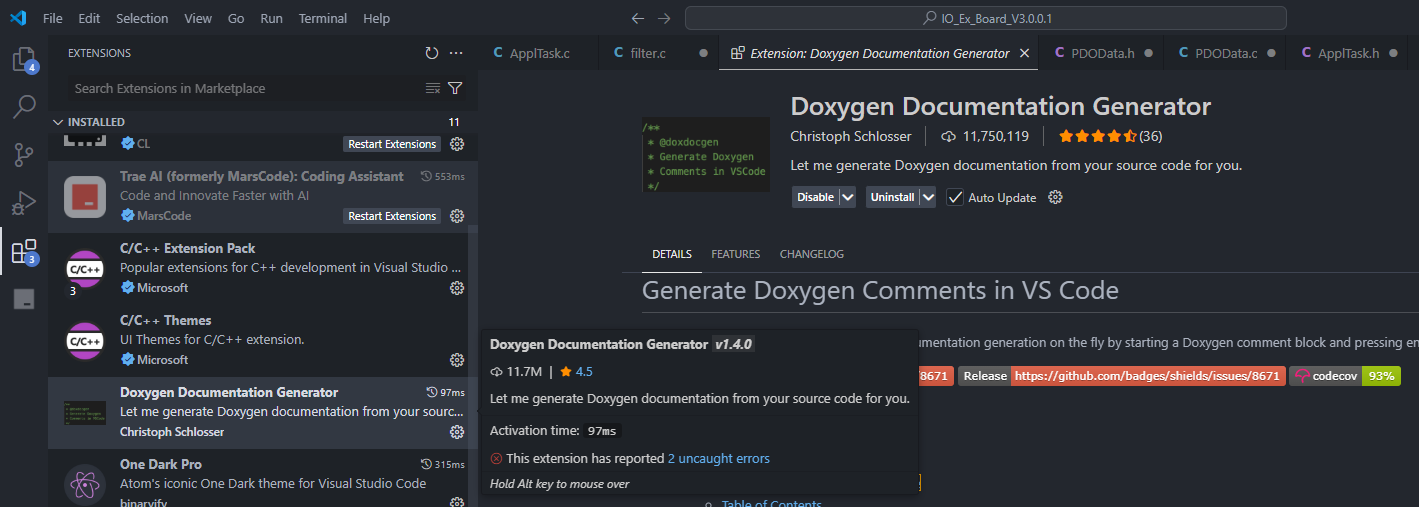Image resolution: width=1419 pixels, height=507 pixels.
Task: Focus the Search Extensions in Marketplace field
Action: (x=245, y=88)
